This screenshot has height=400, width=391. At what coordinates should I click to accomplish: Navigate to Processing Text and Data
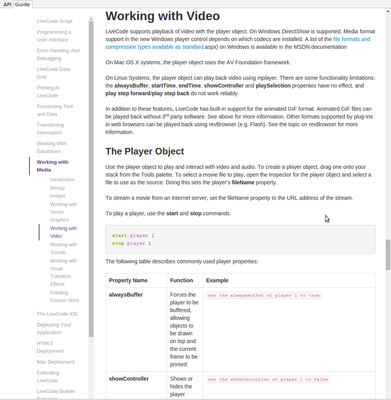point(55,110)
